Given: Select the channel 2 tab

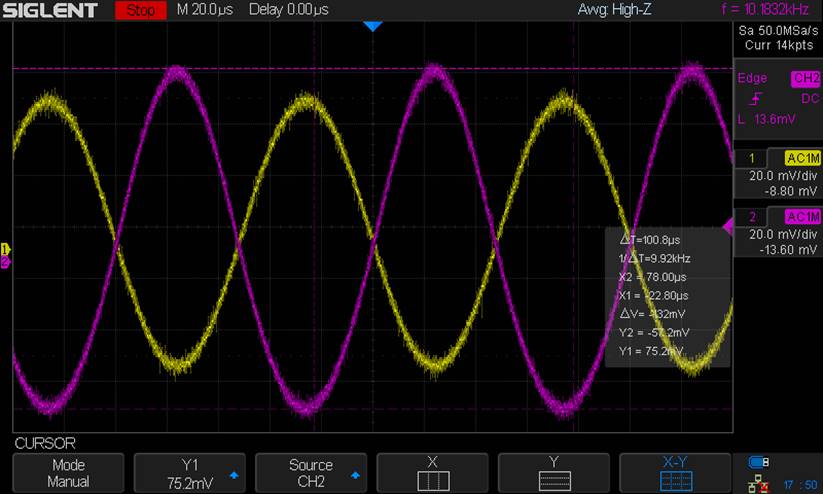Looking at the screenshot, I should (751, 218).
